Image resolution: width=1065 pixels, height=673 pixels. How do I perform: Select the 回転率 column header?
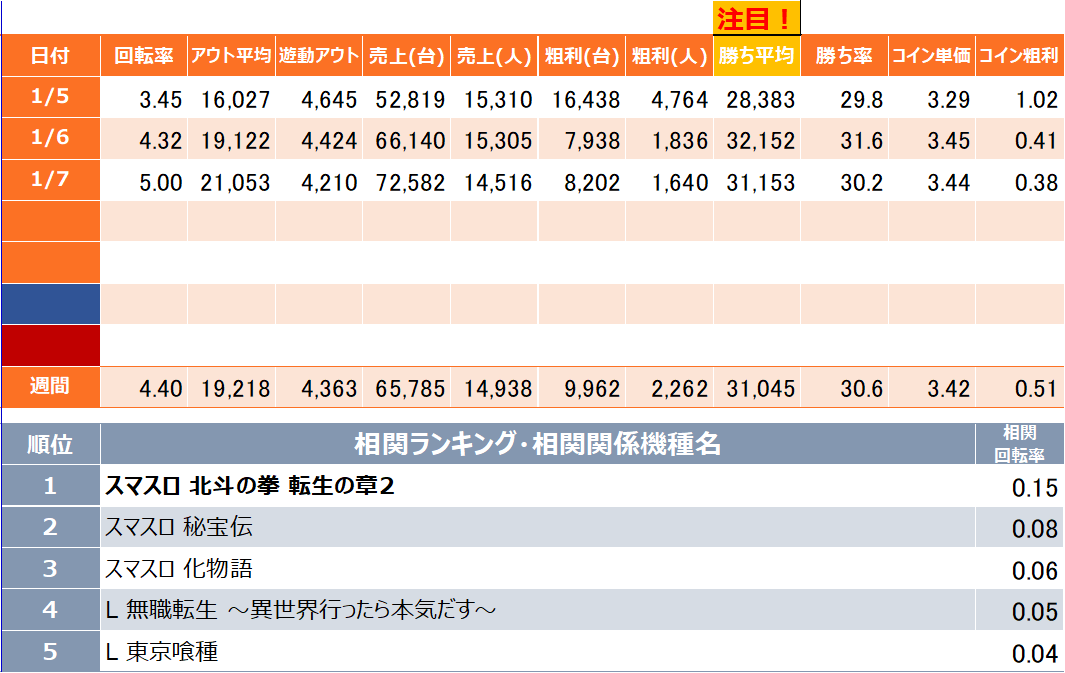pyautogui.click(x=144, y=56)
